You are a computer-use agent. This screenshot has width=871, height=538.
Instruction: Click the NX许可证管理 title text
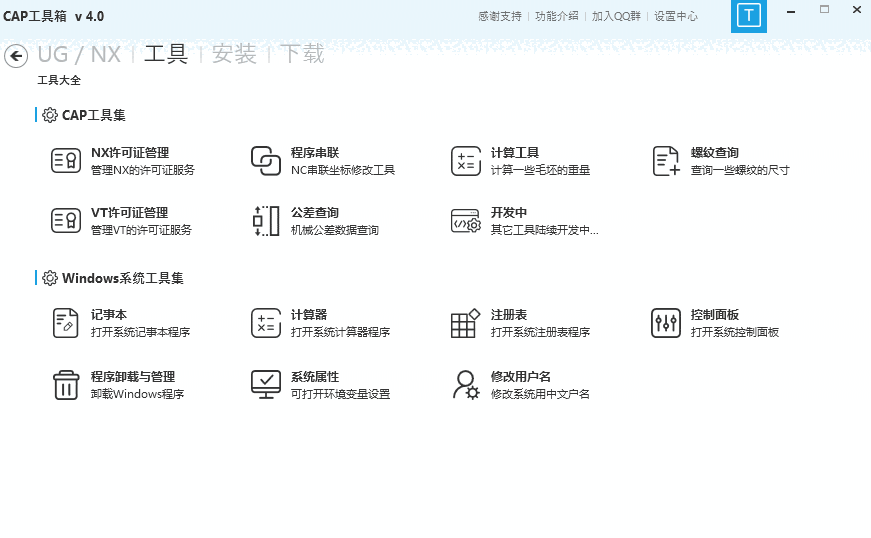click(130, 153)
